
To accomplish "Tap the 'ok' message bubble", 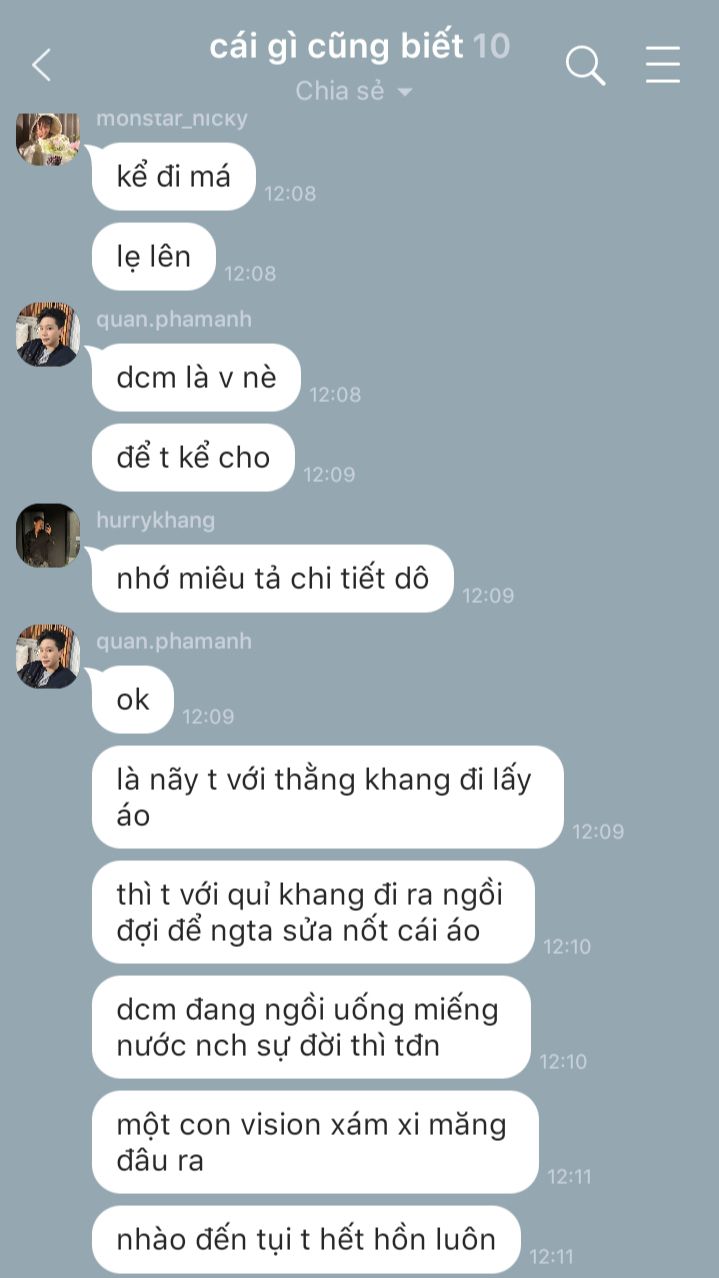I will click(133, 700).
